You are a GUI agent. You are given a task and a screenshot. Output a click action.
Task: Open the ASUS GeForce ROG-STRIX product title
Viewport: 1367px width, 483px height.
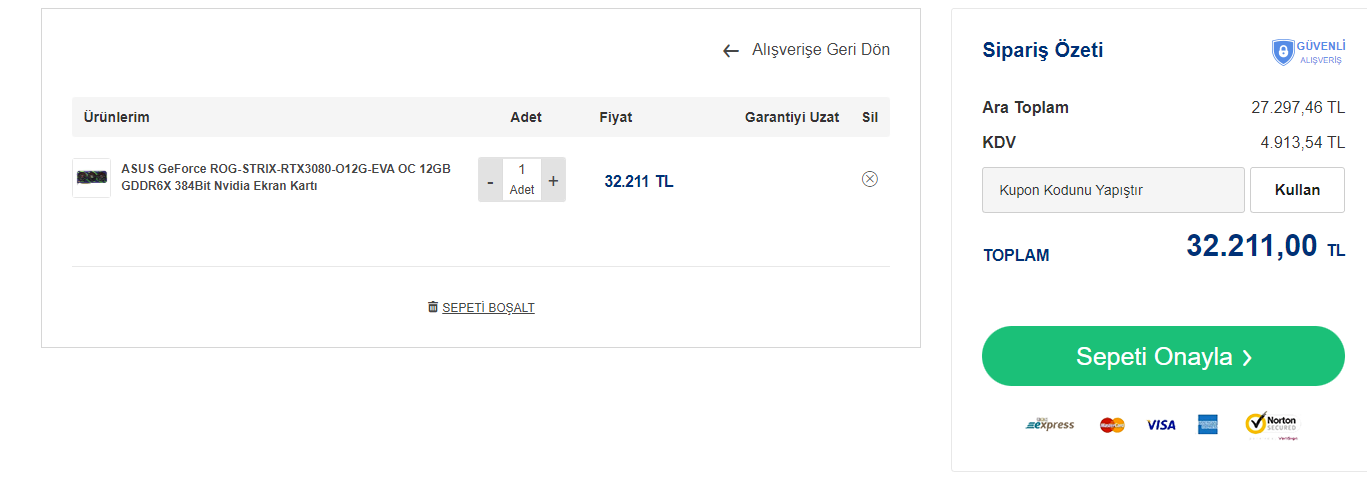click(x=286, y=177)
